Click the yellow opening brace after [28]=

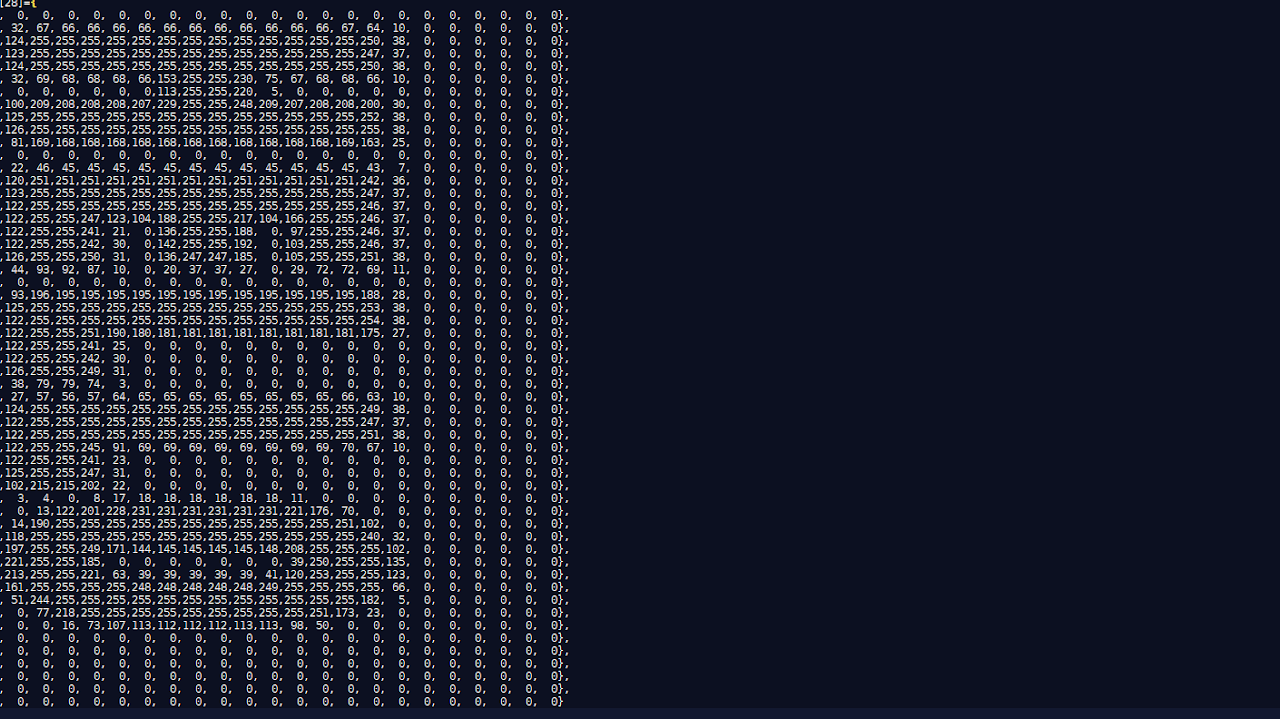pyautogui.click(x=33, y=4)
